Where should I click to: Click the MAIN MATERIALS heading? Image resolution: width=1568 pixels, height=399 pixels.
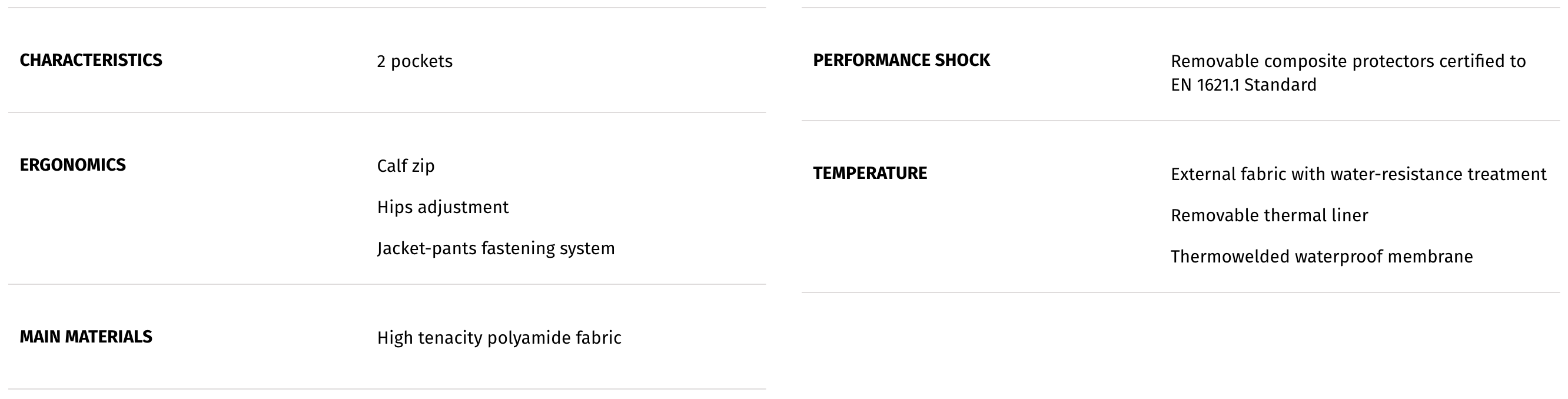[86, 337]
